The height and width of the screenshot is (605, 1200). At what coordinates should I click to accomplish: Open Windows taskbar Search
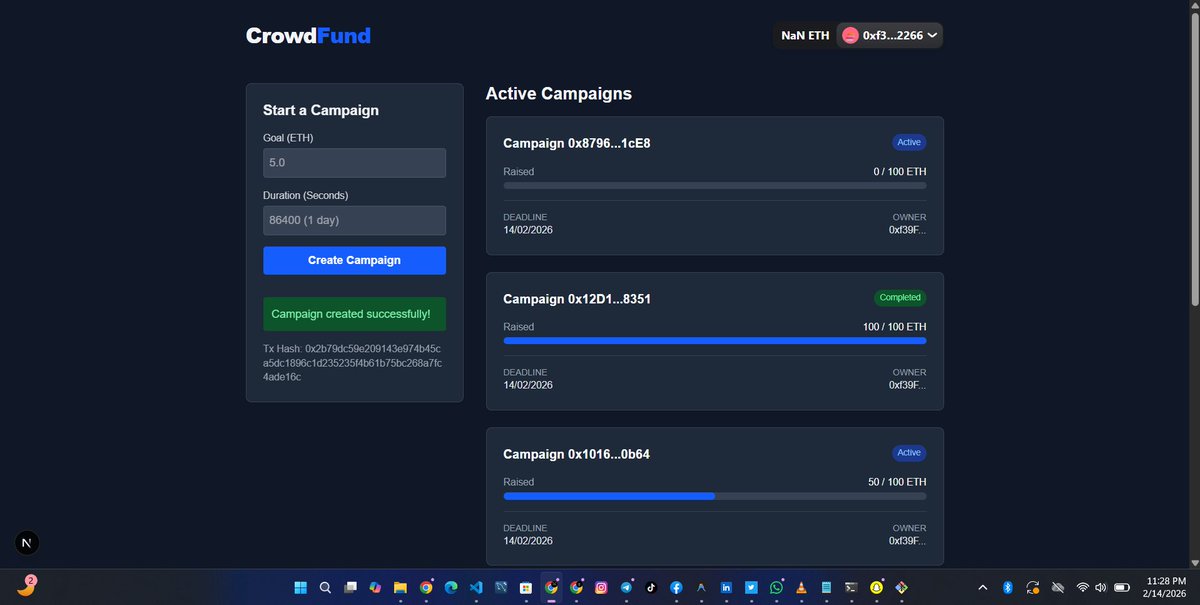(x=325, y=588)
